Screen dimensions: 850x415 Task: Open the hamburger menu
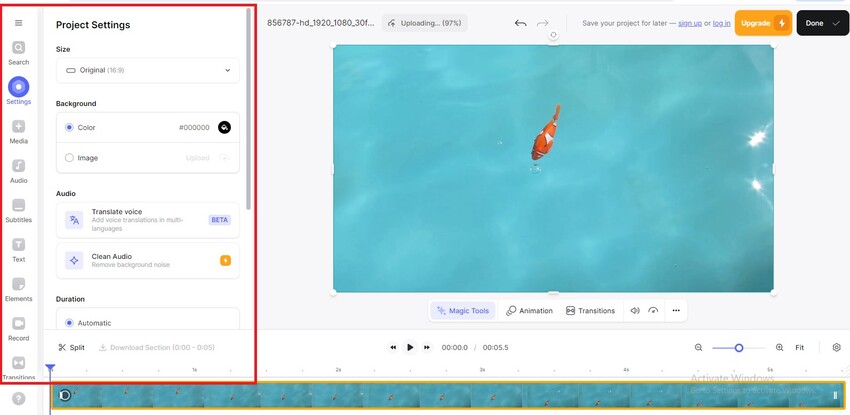point(18,23)
